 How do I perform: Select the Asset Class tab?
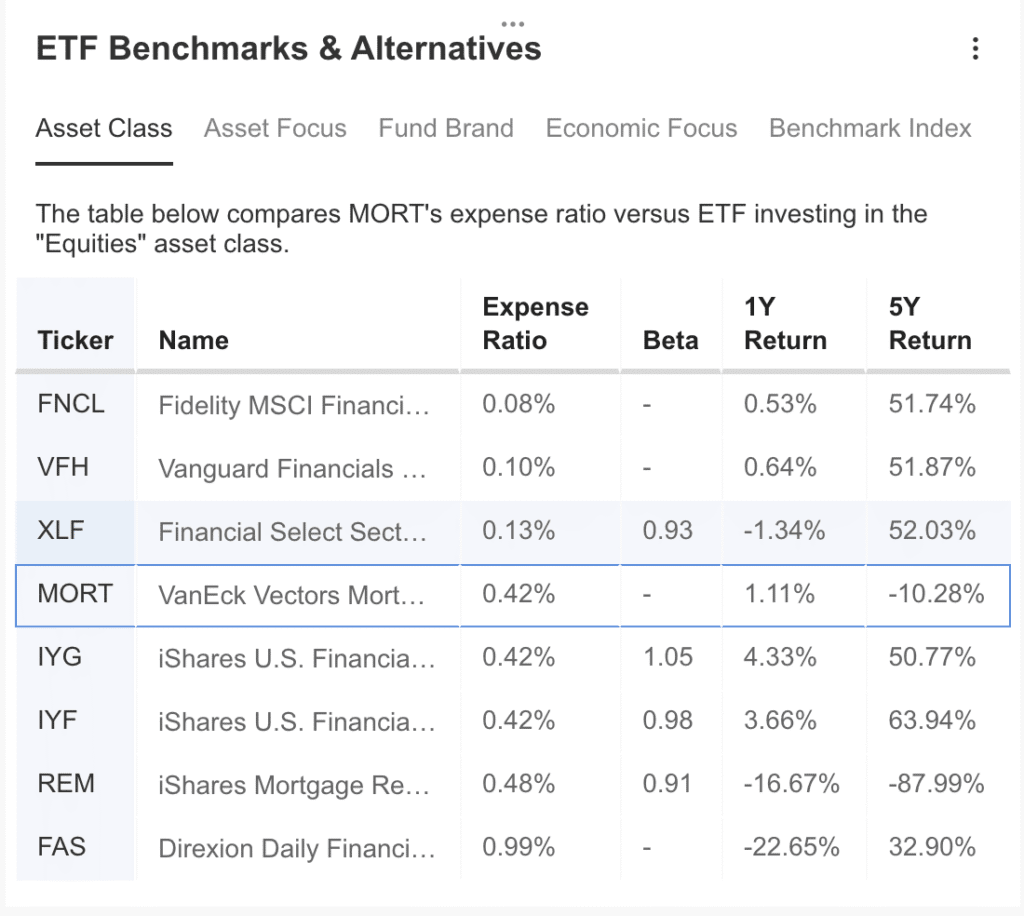pos(104,128)
